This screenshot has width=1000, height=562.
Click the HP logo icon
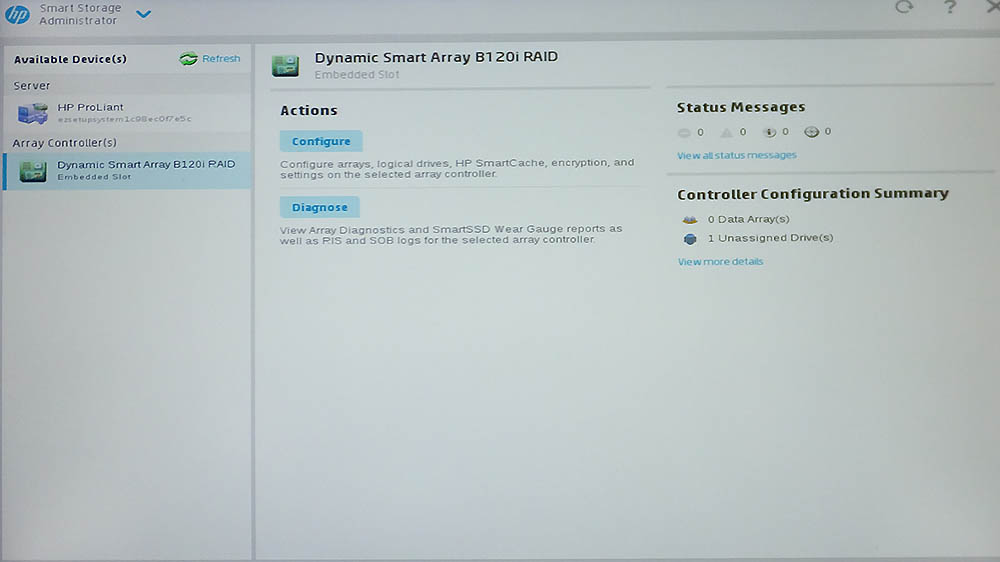pyautogui.click(x=17, y=13)
